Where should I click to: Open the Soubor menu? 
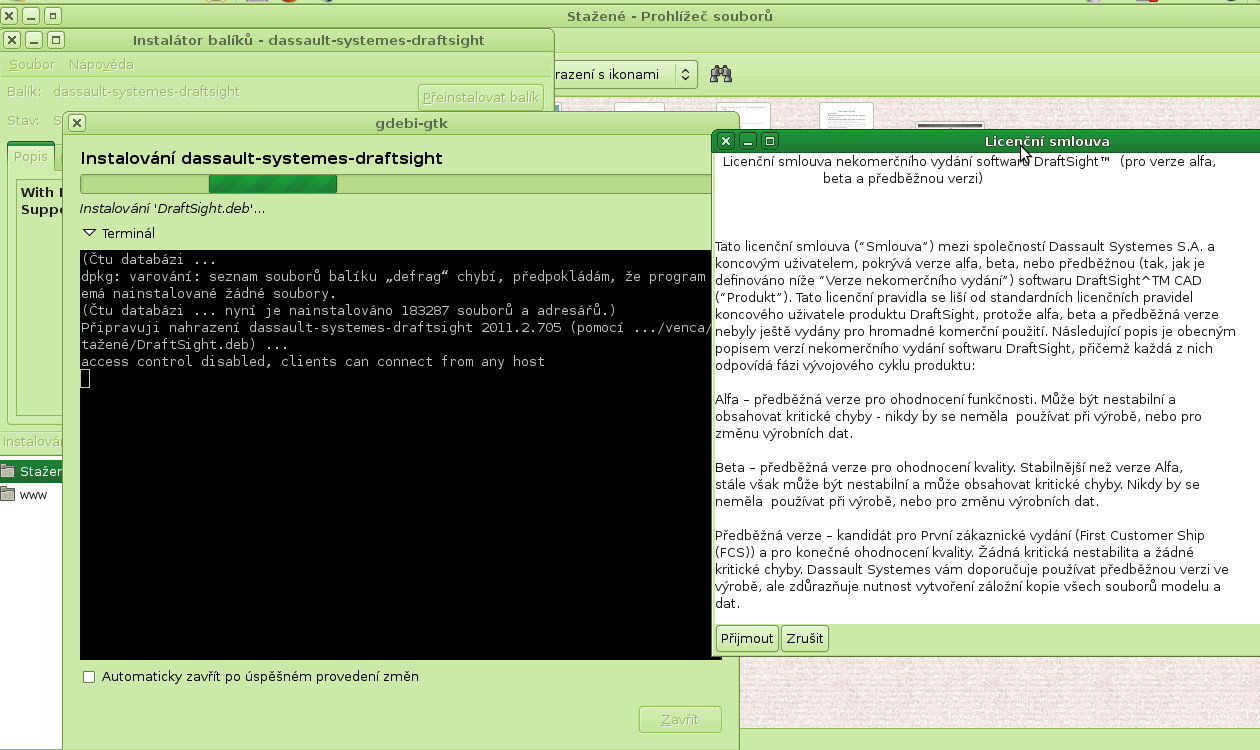coord(32,64)
